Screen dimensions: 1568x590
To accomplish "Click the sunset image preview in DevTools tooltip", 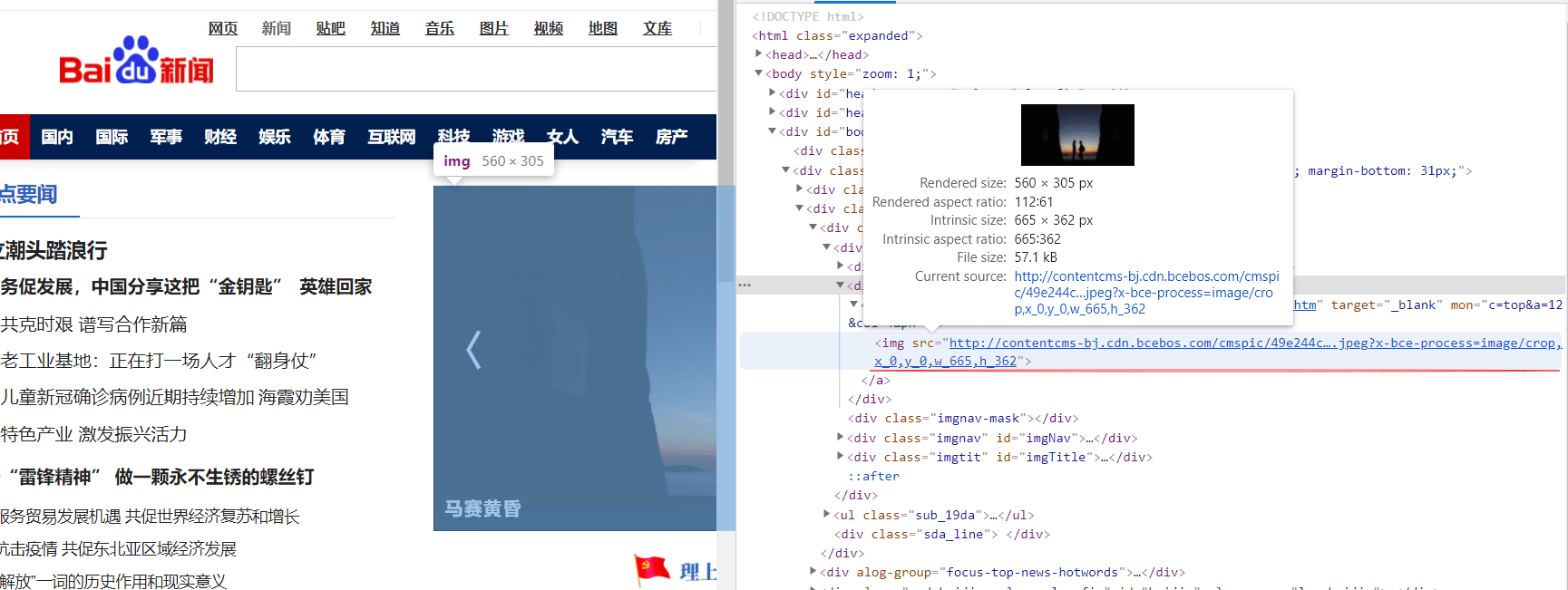I will pos(1077,135).
